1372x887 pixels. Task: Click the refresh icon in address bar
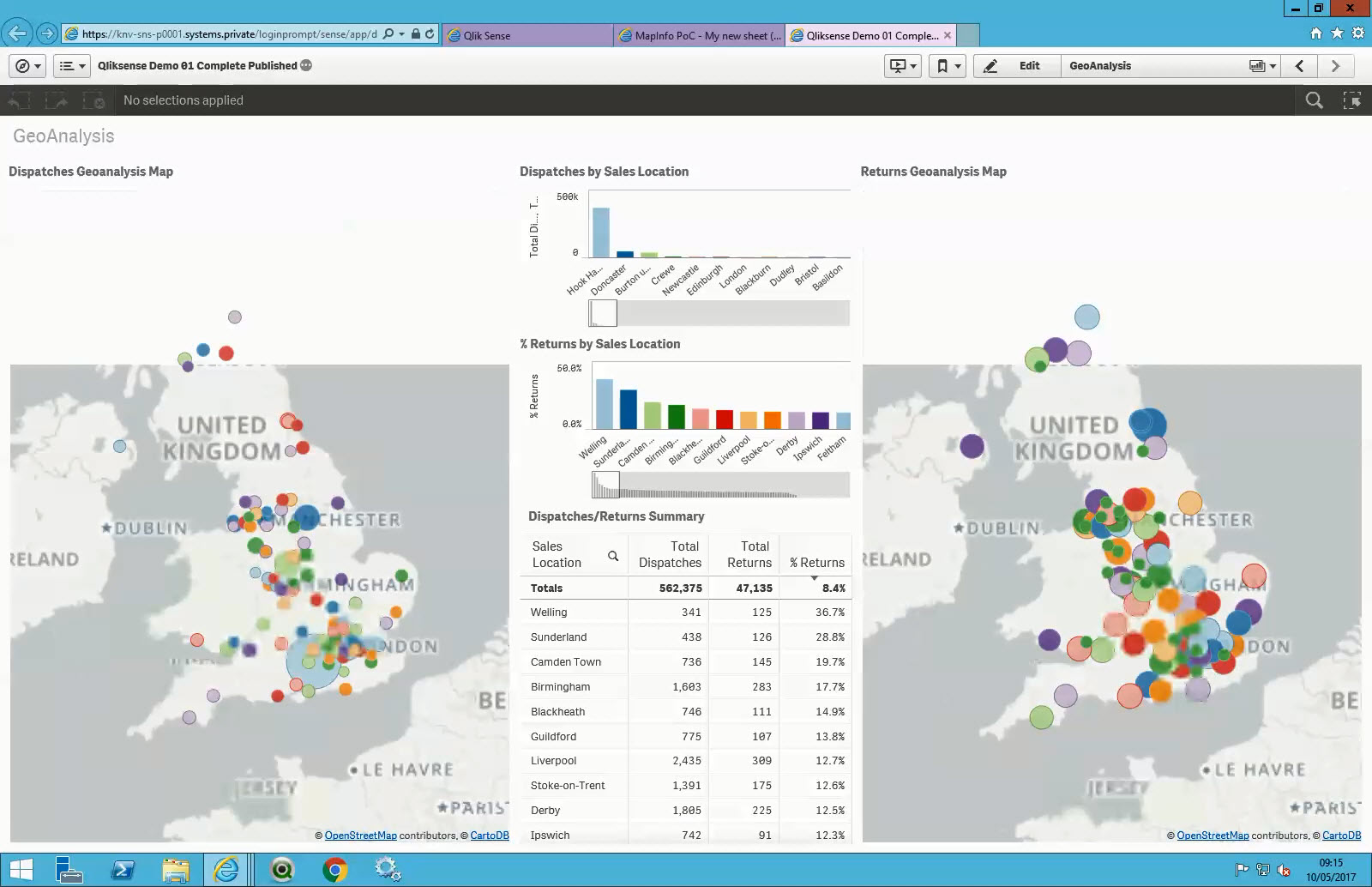click(430, 34)
